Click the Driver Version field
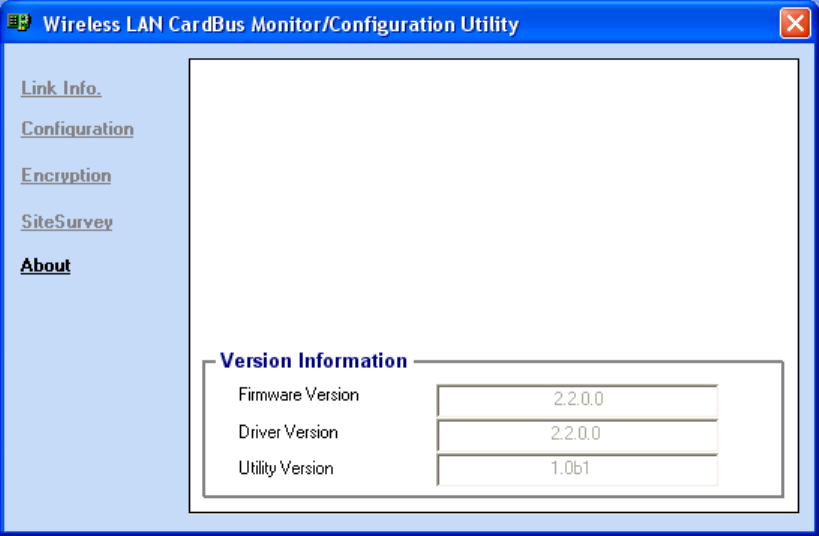The height and width of the screenshot is (536, 819). [x=577, y=435]
